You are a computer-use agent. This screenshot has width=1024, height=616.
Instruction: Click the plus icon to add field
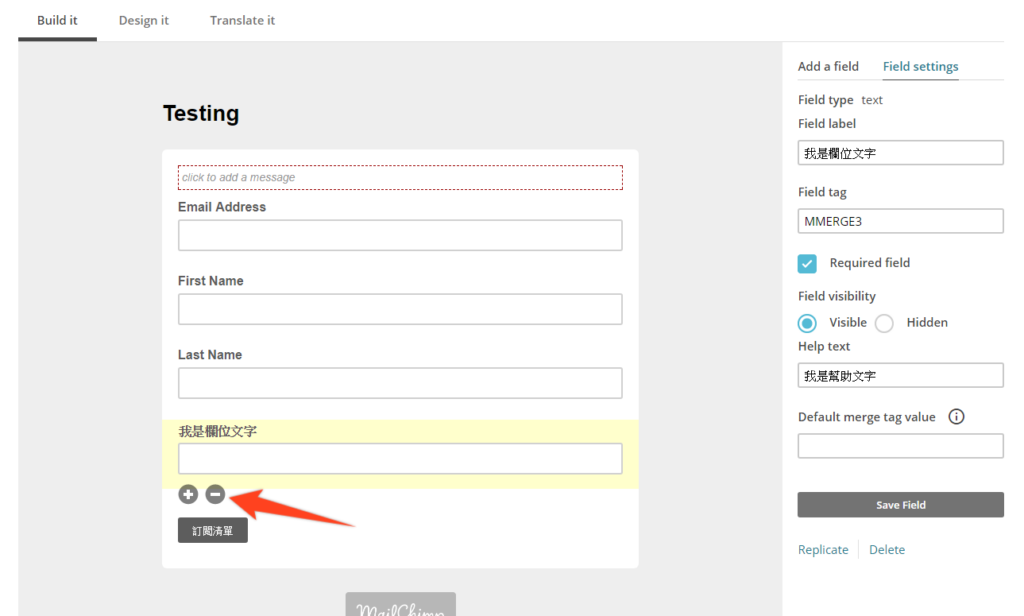coord(188,494)
